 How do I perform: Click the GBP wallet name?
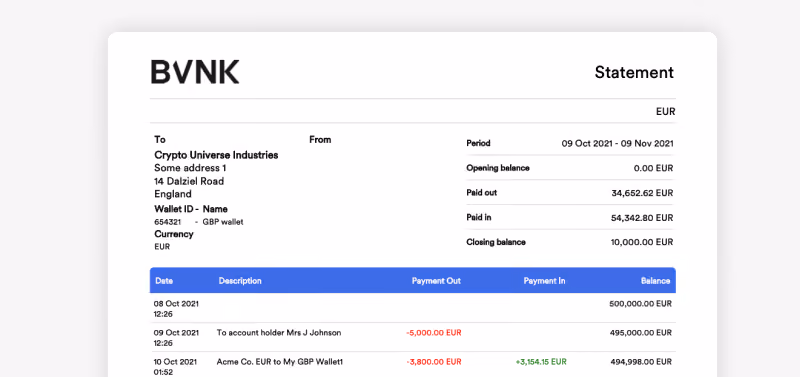[x=223, y=222]
